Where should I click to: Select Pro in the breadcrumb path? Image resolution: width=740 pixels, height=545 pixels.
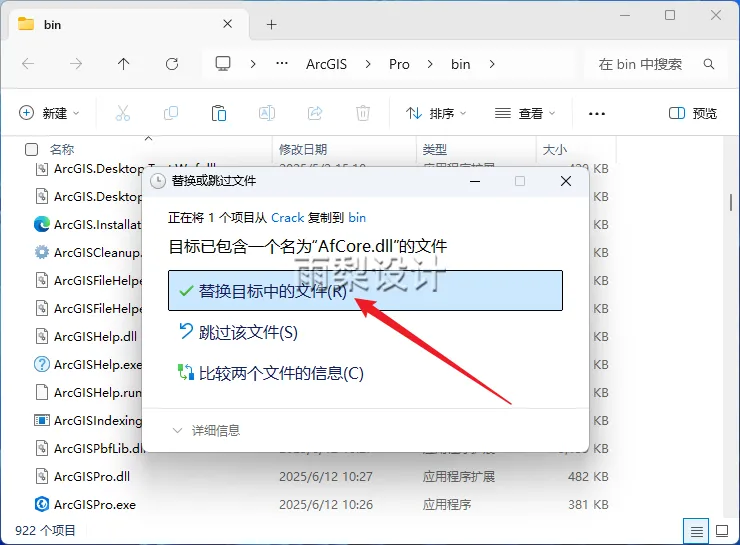point(399,64)
